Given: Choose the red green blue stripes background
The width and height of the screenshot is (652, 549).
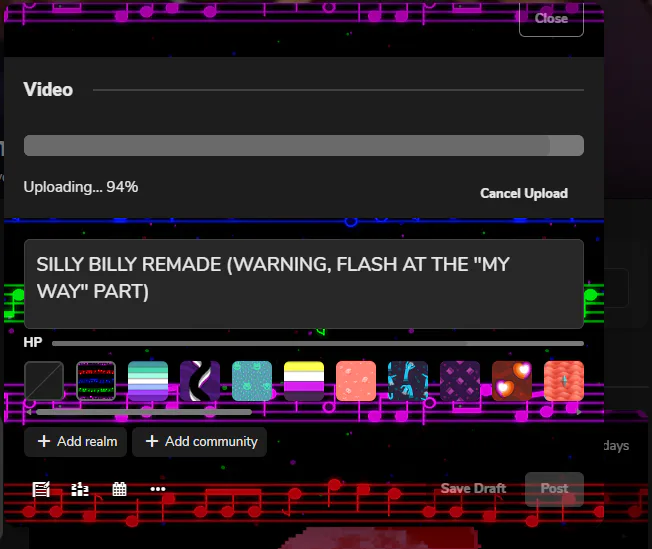Looking at the screenshot, I should click(x=96, y=381).
